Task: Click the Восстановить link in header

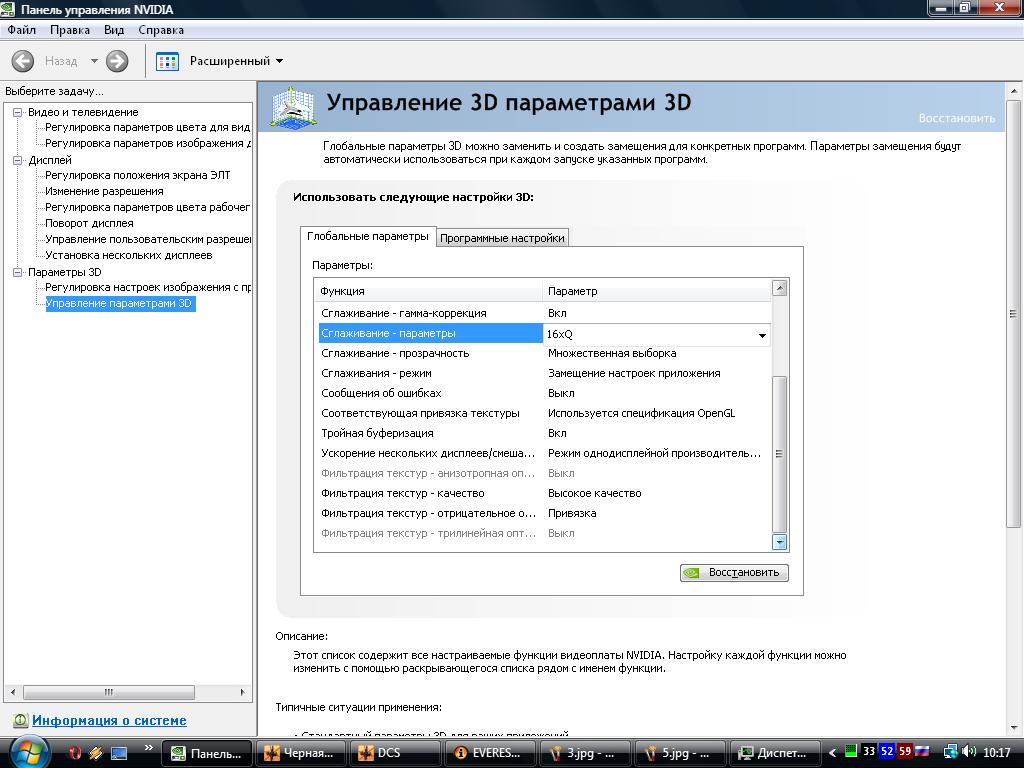Action: pyautogui.click(x=957, y=118)
